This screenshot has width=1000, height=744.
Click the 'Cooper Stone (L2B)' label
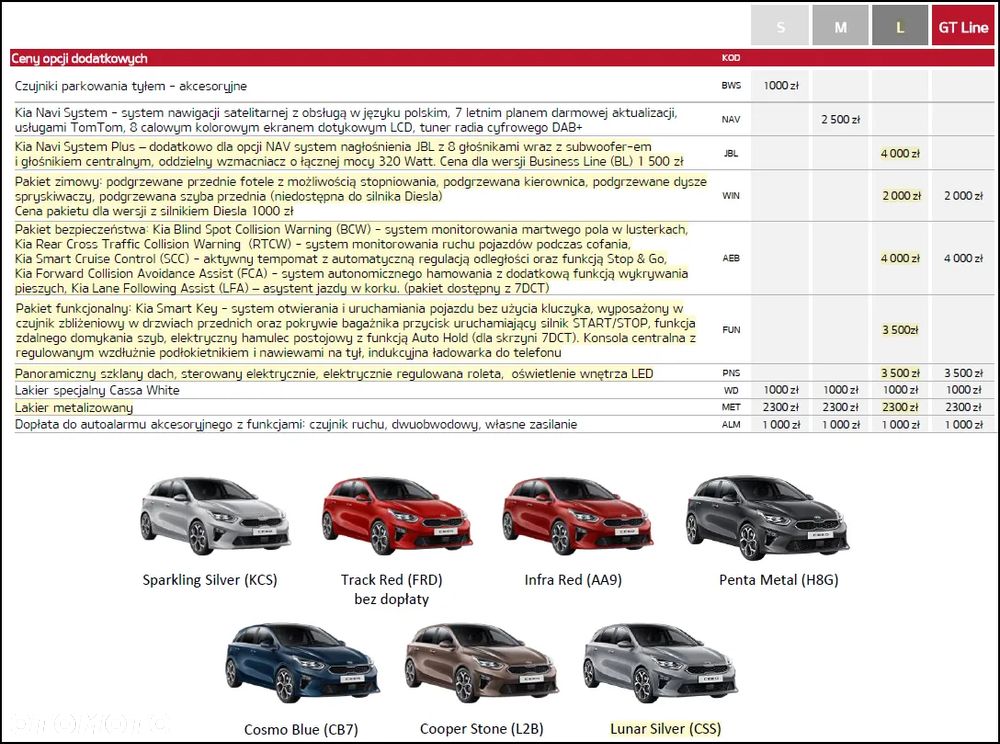pos(482,729)
